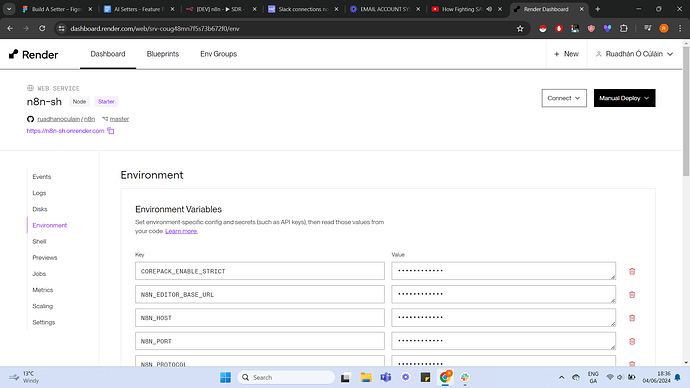
Task: Switch to the Blueprints tab
Action: [x=163, y=54]
